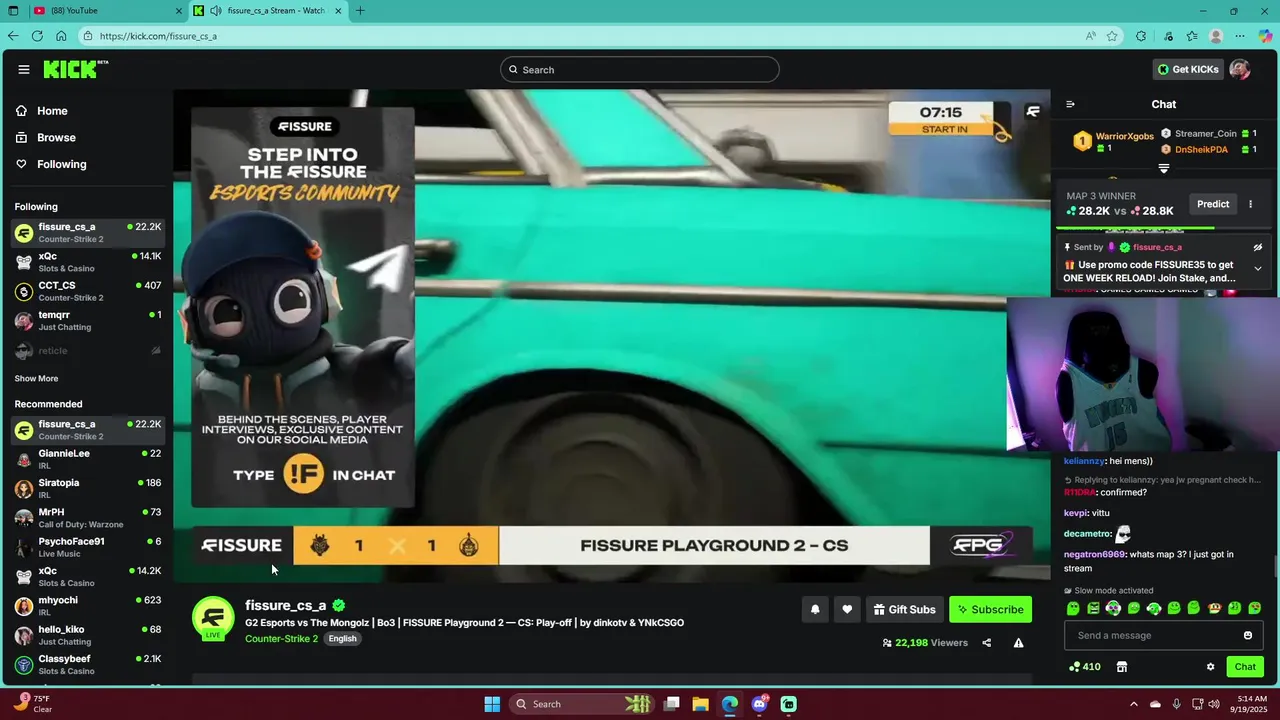The width and height of the screenshot is (1280, 720).
Task: Refresh the page
Action: coord(37,36)
